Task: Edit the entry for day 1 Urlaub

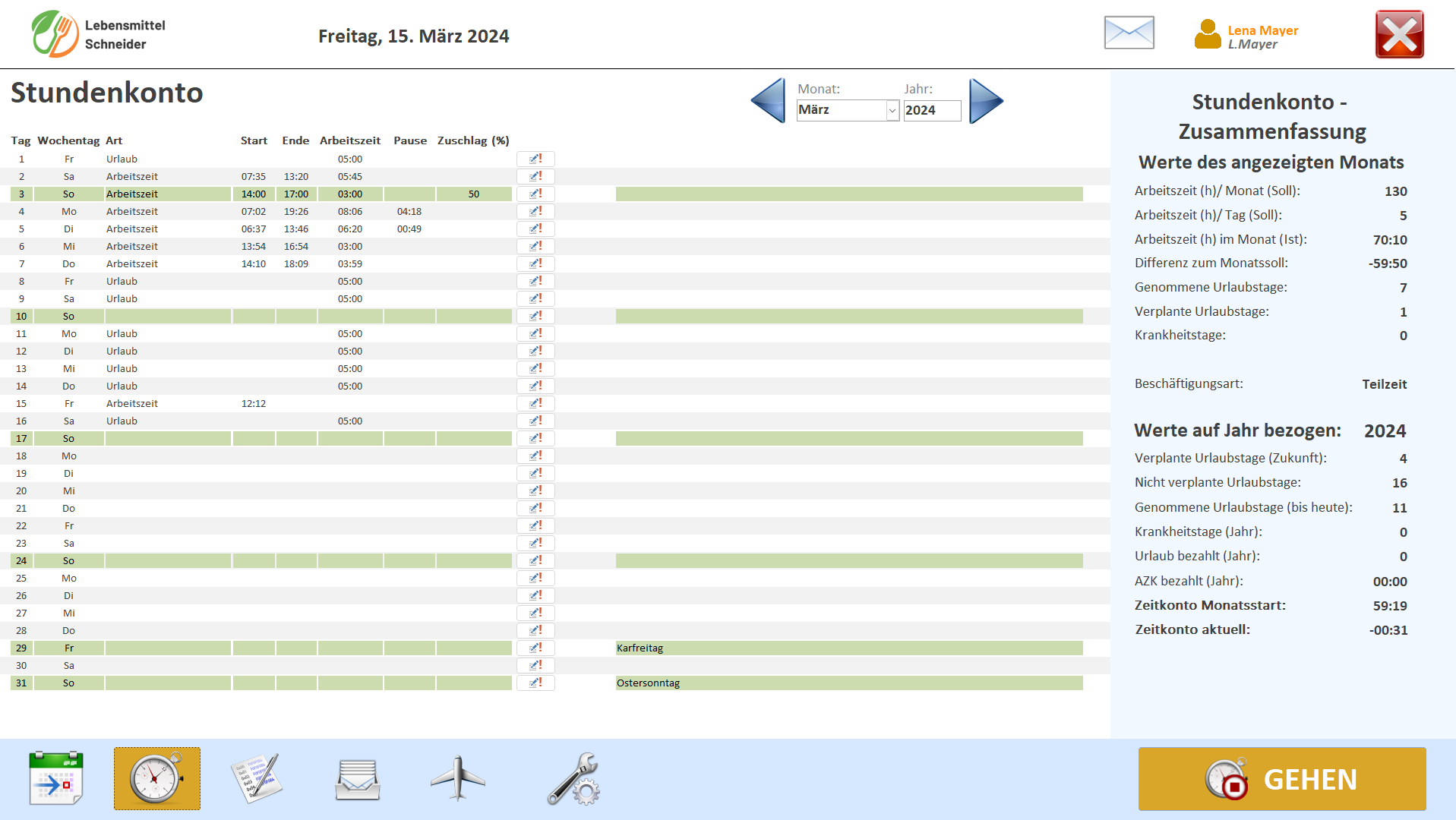Action: pos(535,159)
